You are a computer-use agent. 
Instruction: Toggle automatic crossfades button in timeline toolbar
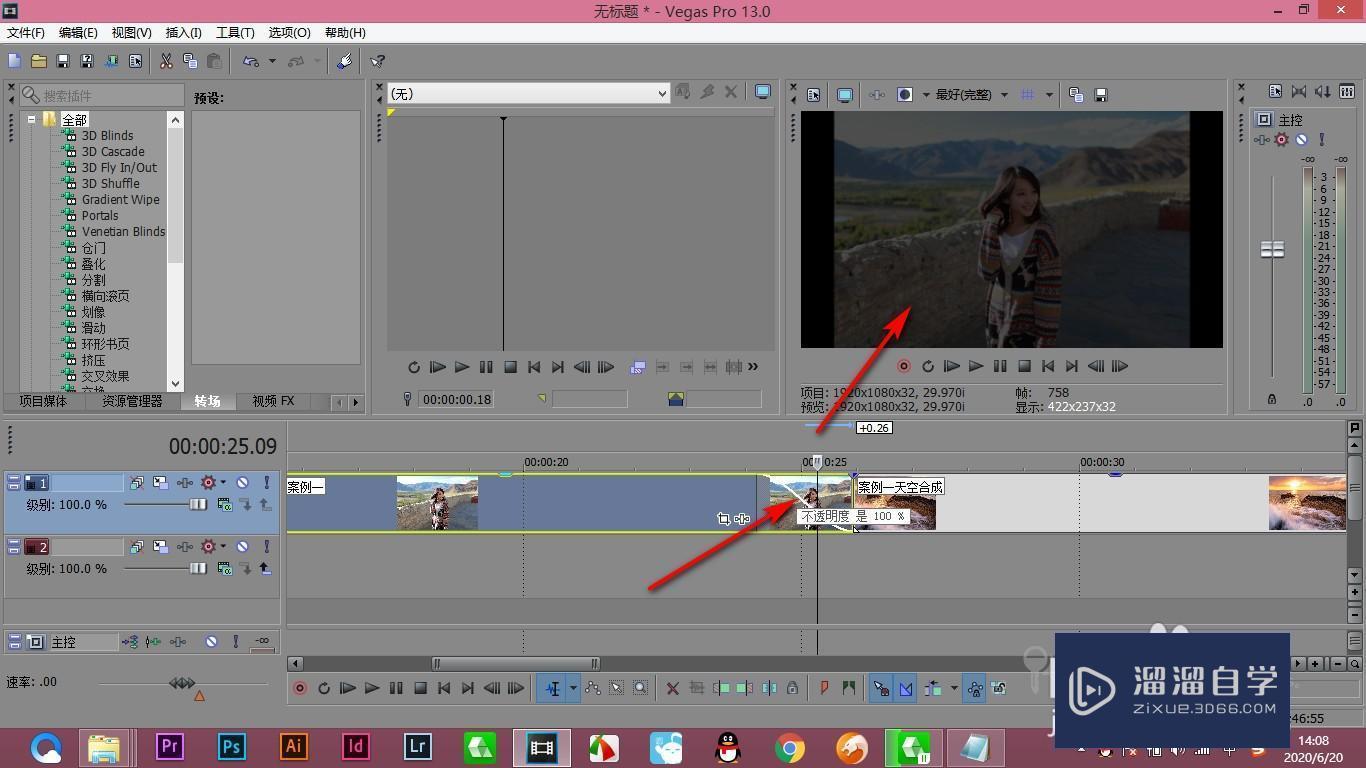click(x=905, y=688)
